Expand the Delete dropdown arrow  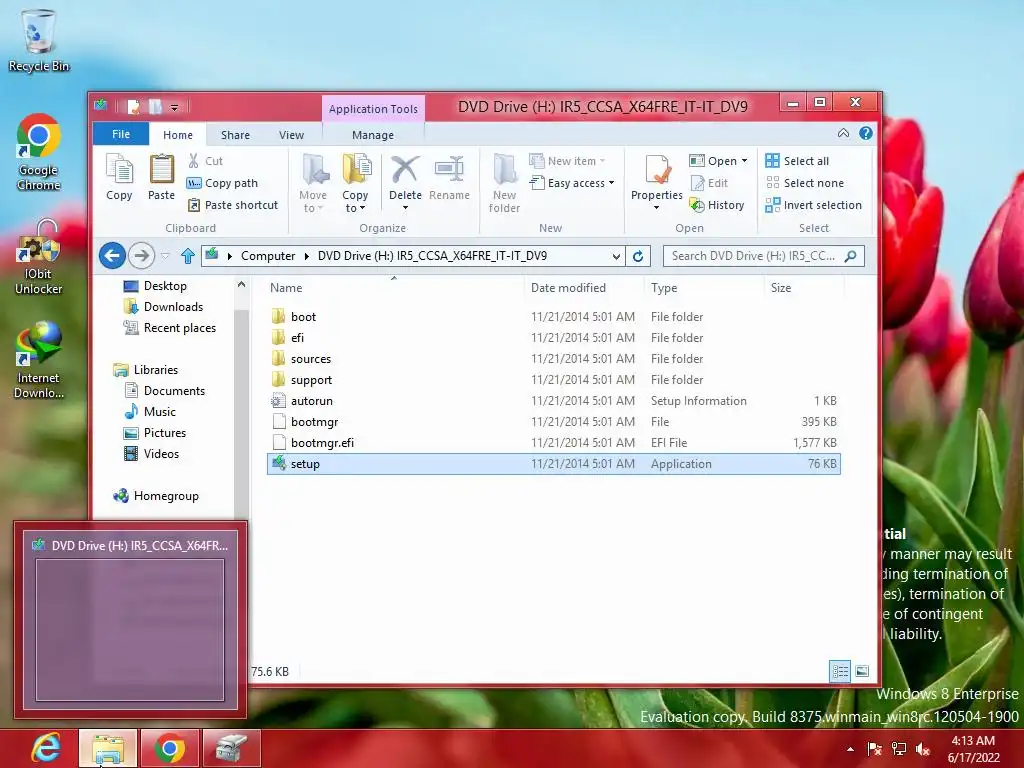pos(405,208)
